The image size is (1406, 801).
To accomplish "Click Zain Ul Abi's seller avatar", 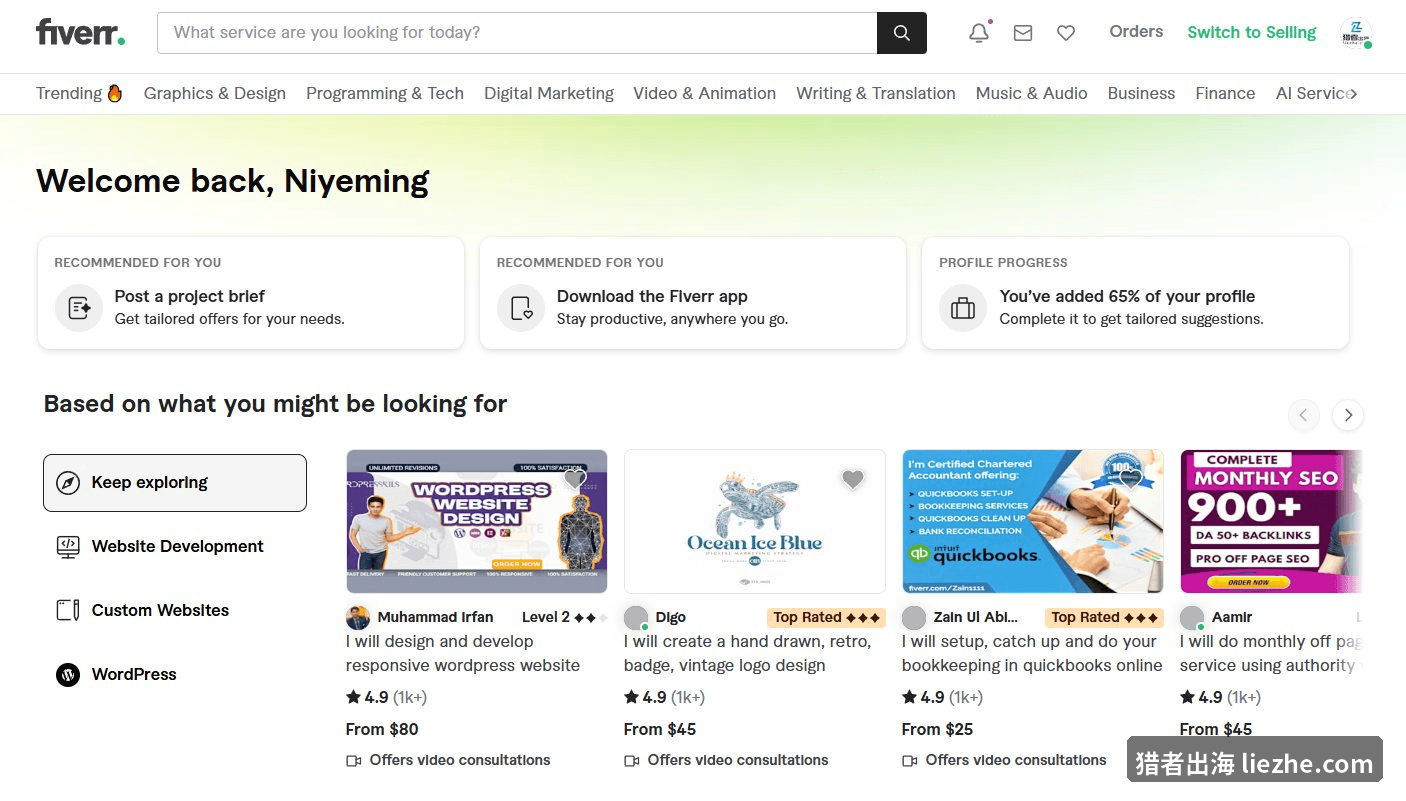I will click(x=914, y=617).
